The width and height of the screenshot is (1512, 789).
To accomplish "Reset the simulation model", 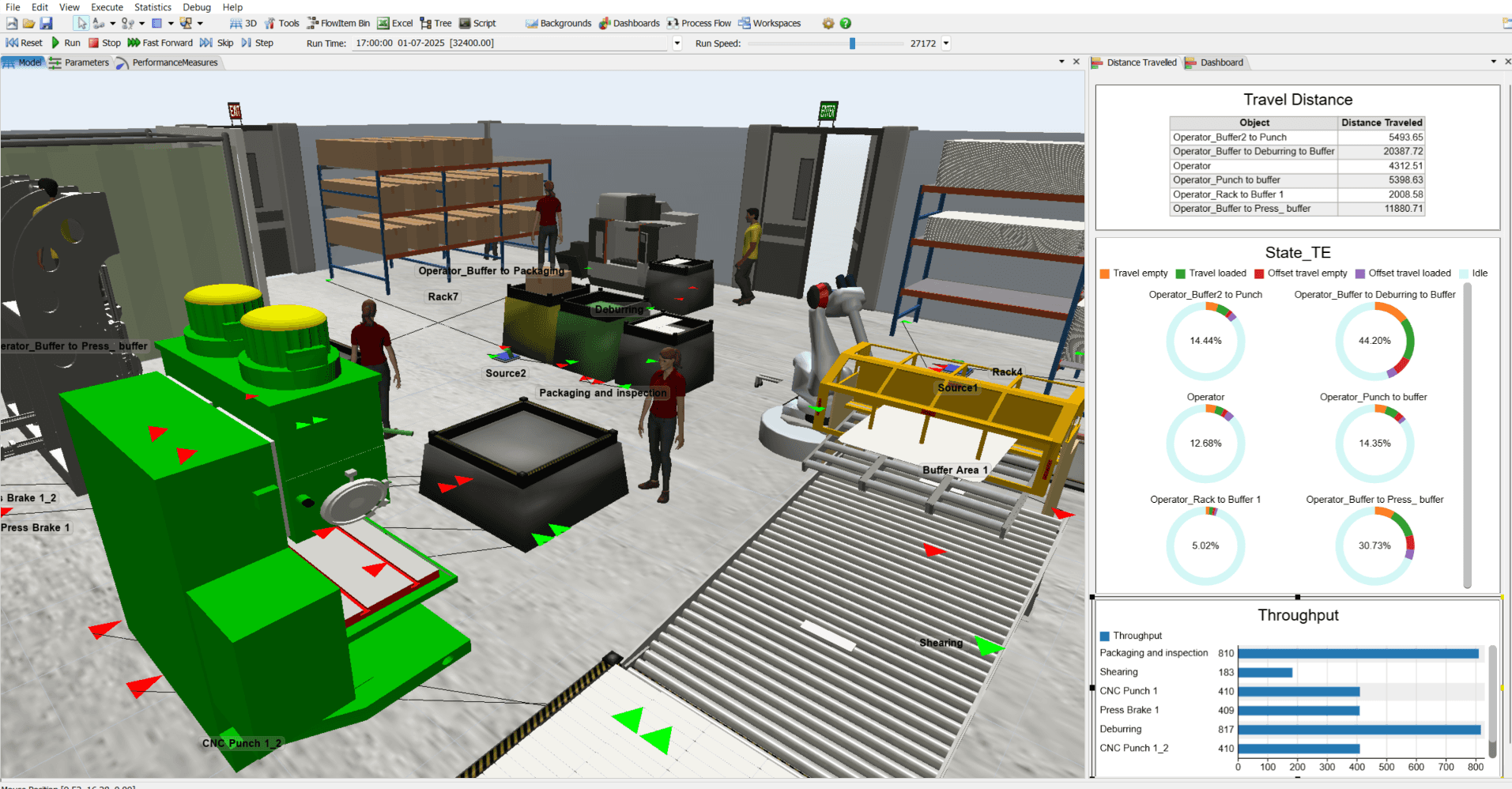I will click(24, 43).
